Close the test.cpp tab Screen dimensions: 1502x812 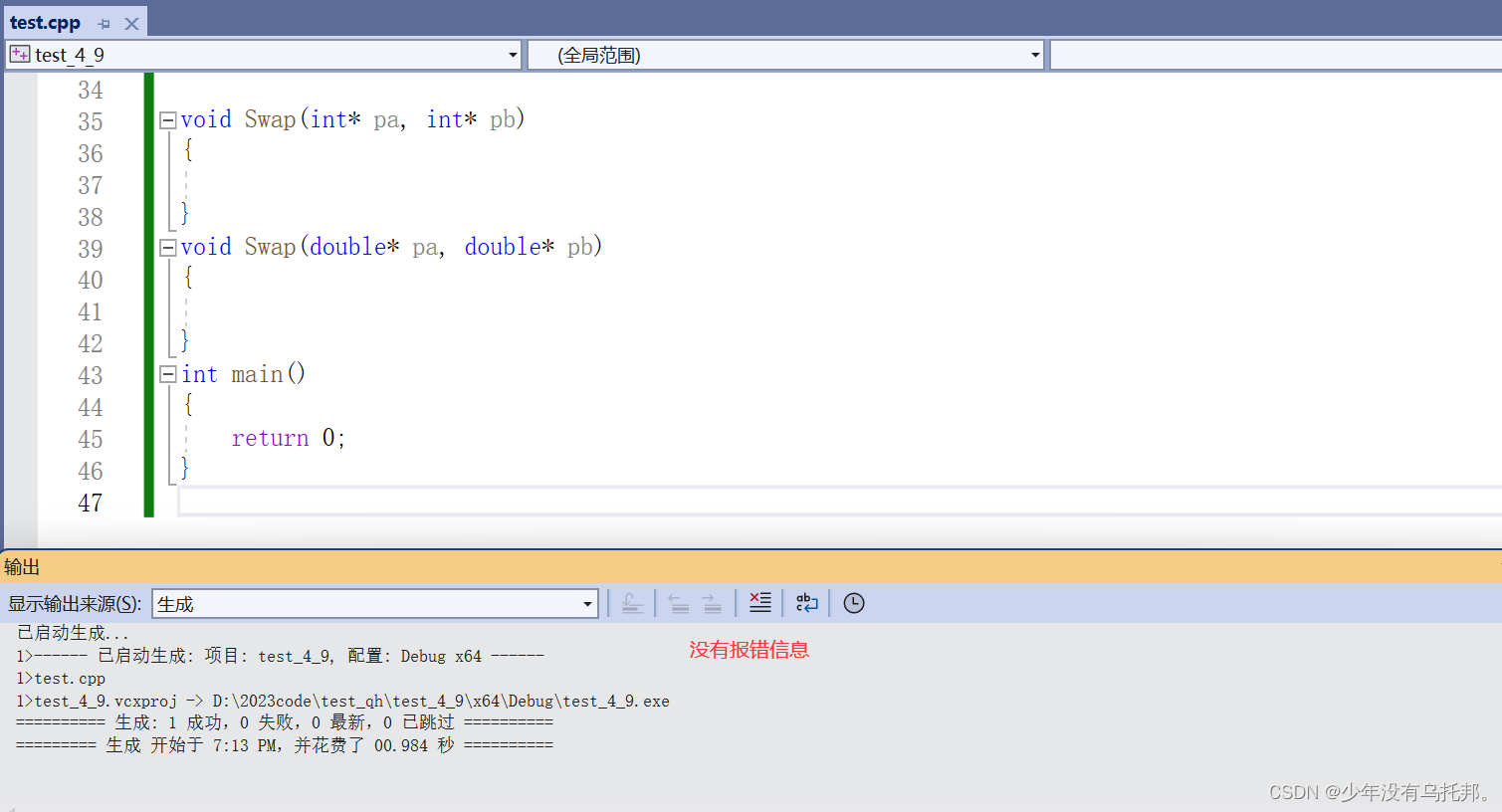click(131, 23)
